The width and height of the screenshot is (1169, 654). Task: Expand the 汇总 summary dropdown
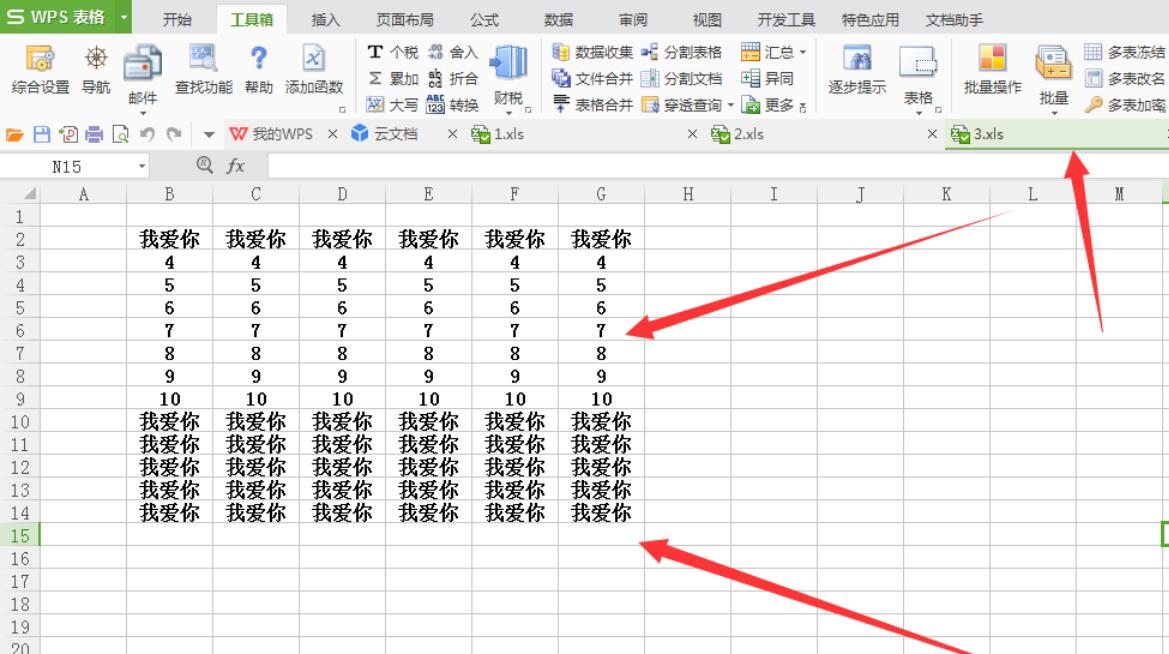pos(803,52)
